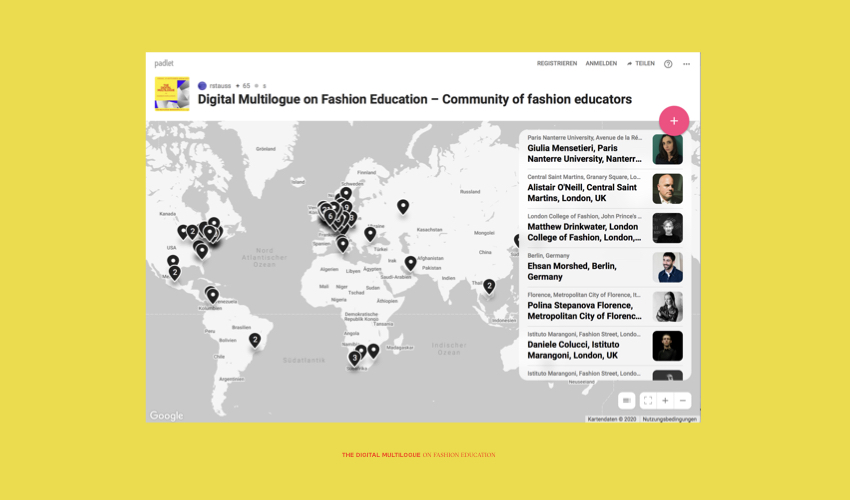Toggle the post list panel button
This screenshot has width=850, height=500.
pyautogui.click(x=626, y=401)
